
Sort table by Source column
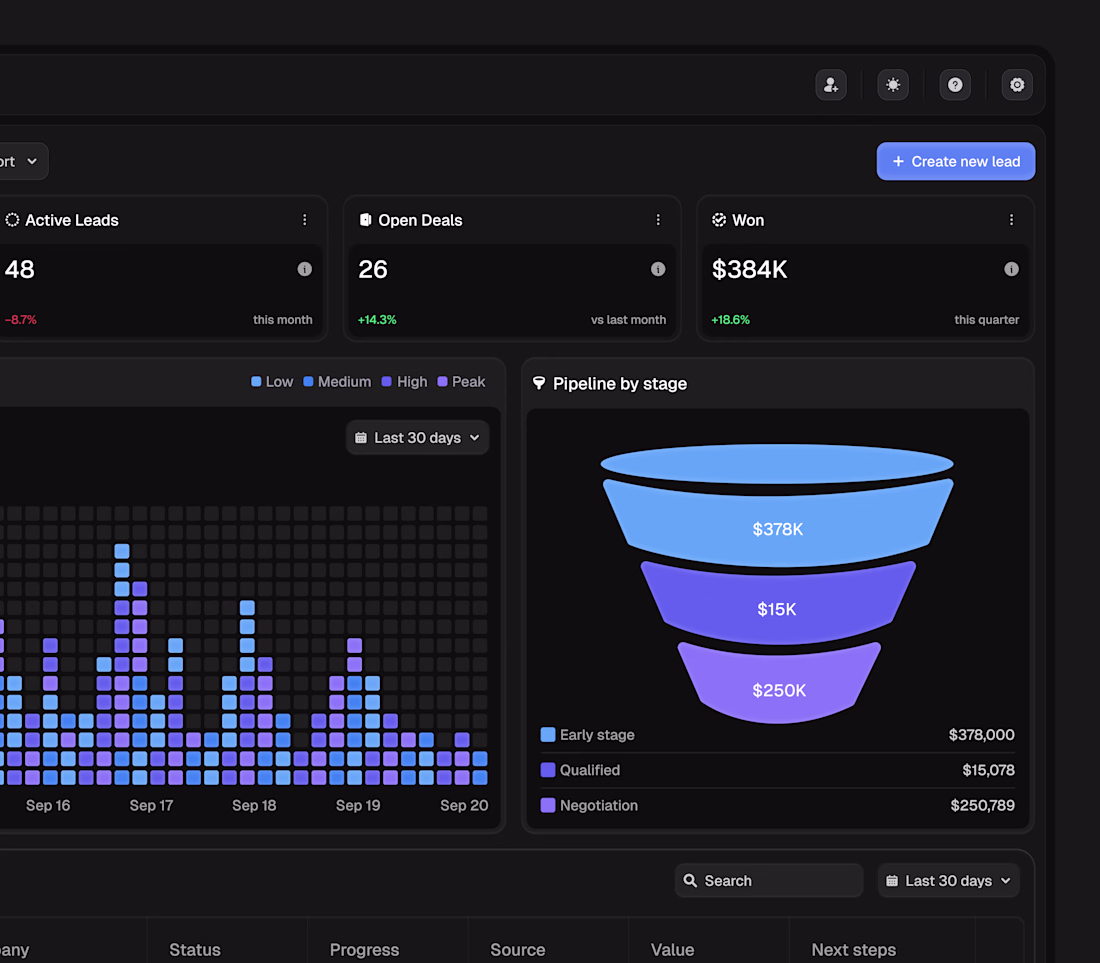pyautogui.click(x=518, y=950)
